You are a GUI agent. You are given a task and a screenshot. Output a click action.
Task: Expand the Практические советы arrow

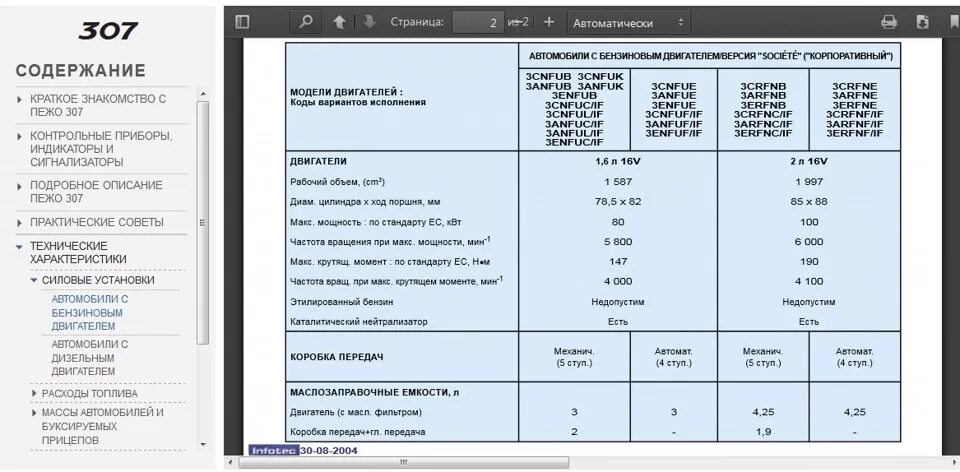[x=20, y=222]
